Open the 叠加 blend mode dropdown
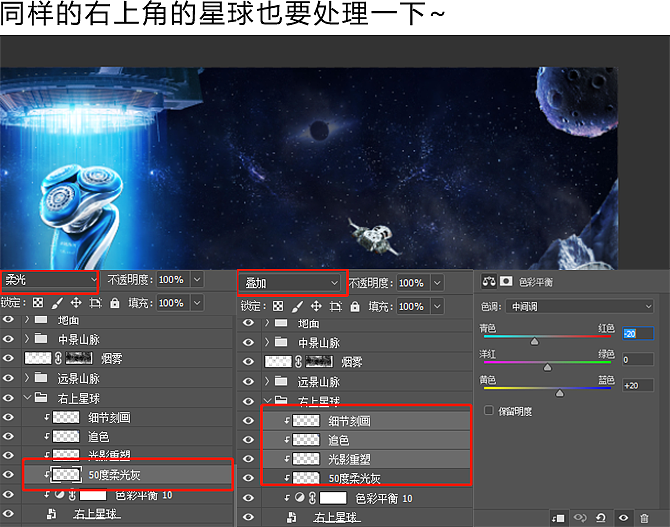 coord(292,283)
